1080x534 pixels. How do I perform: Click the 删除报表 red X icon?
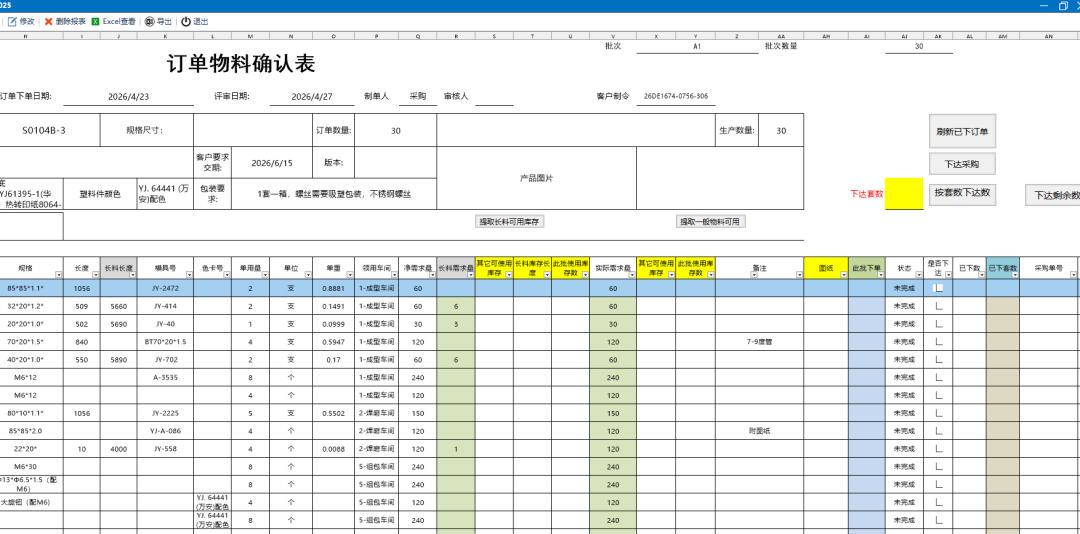coord(49,21)
